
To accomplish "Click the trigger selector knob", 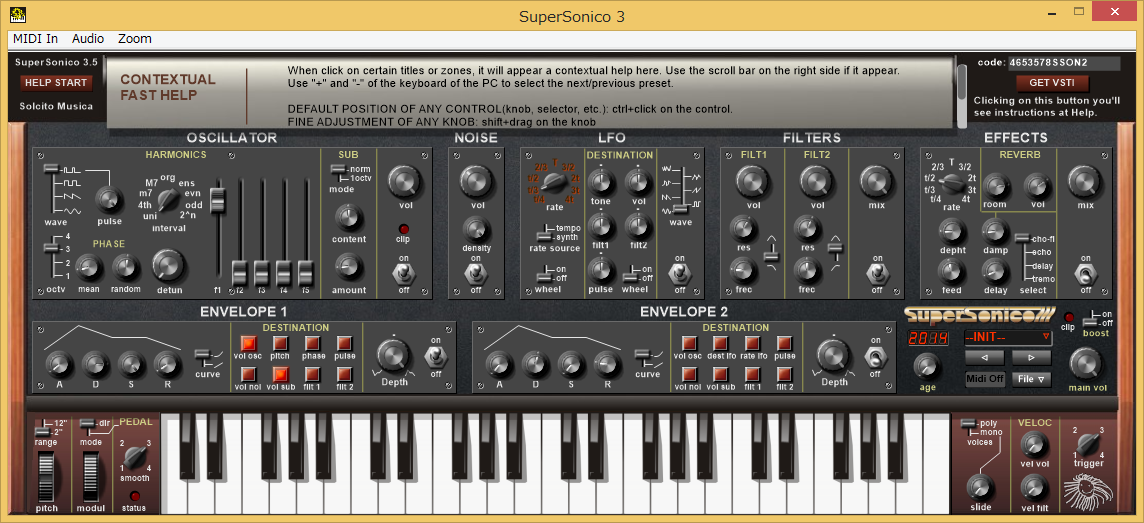I will coord(1088,444).
